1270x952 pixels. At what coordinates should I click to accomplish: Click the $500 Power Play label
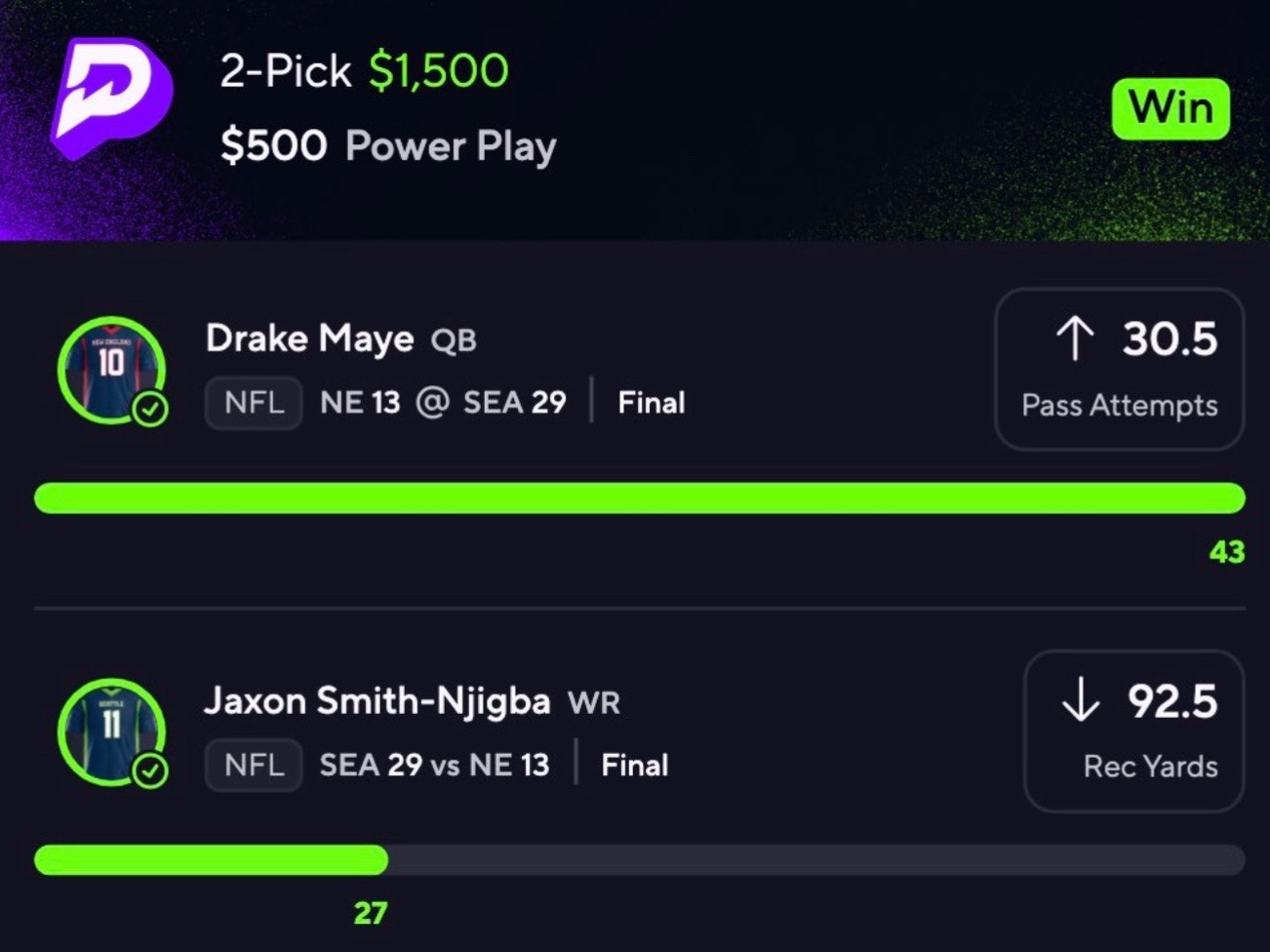coord(388,146)
